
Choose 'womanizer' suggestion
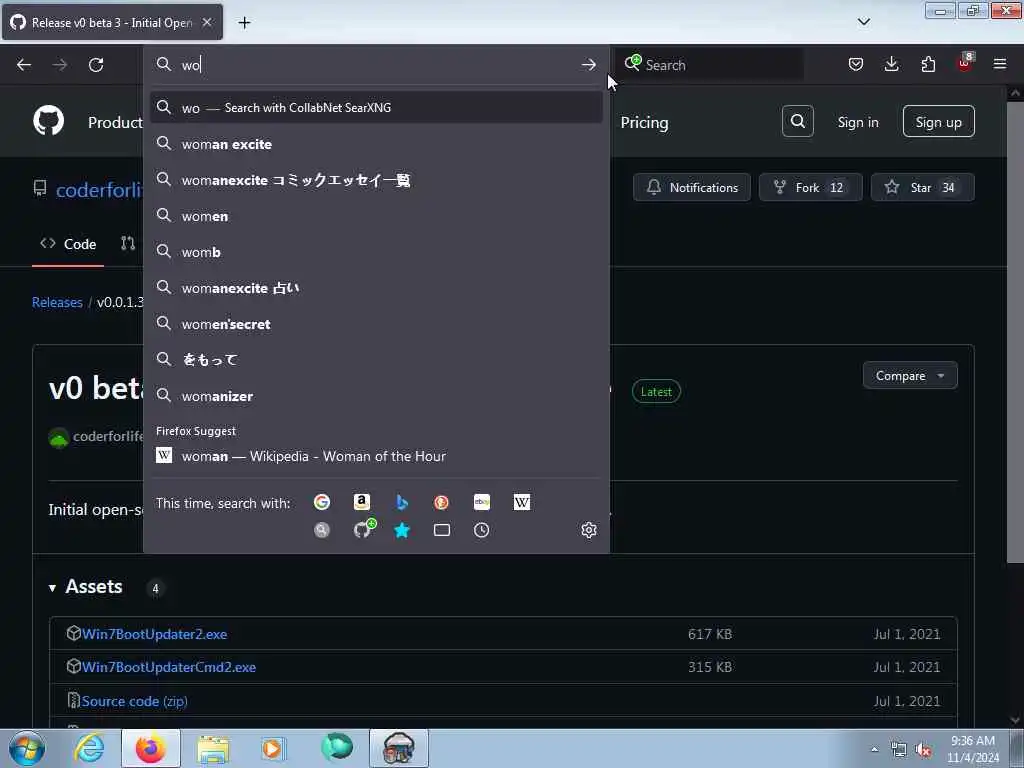(376, 396)
